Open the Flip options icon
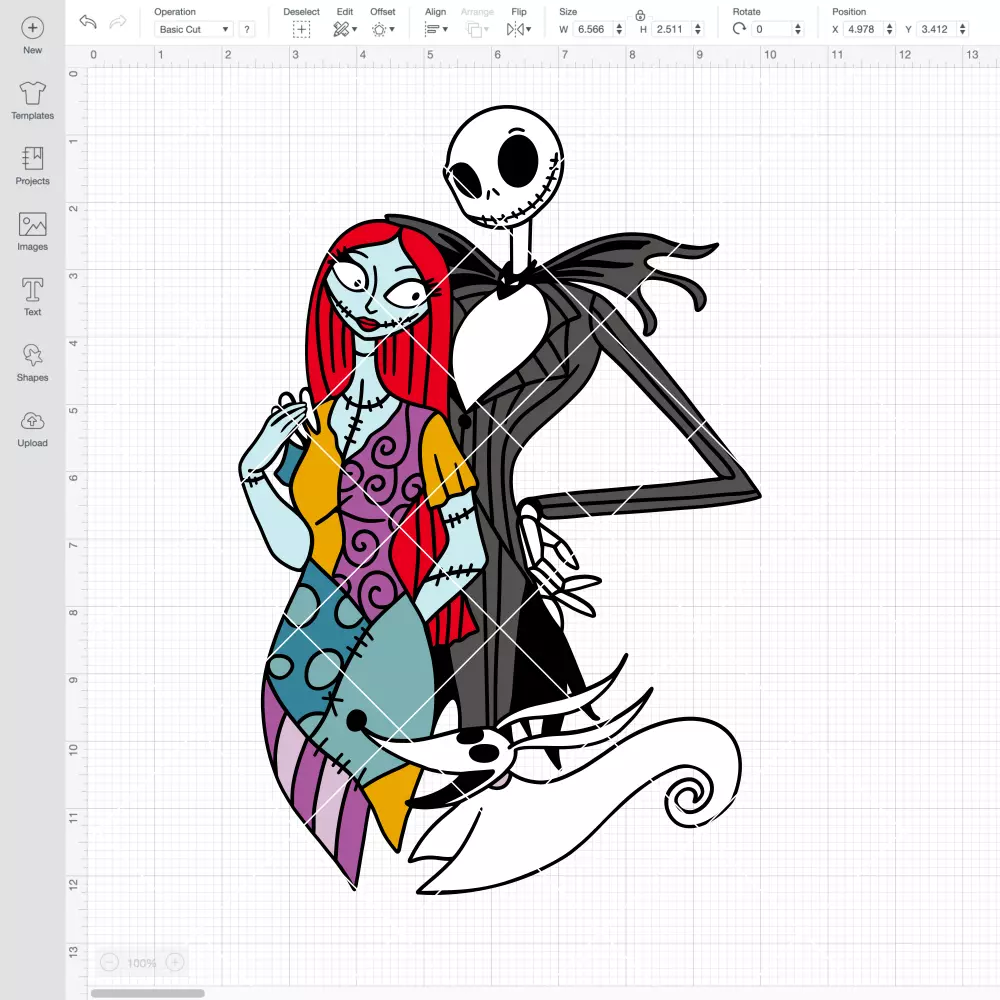 (515, 29)
